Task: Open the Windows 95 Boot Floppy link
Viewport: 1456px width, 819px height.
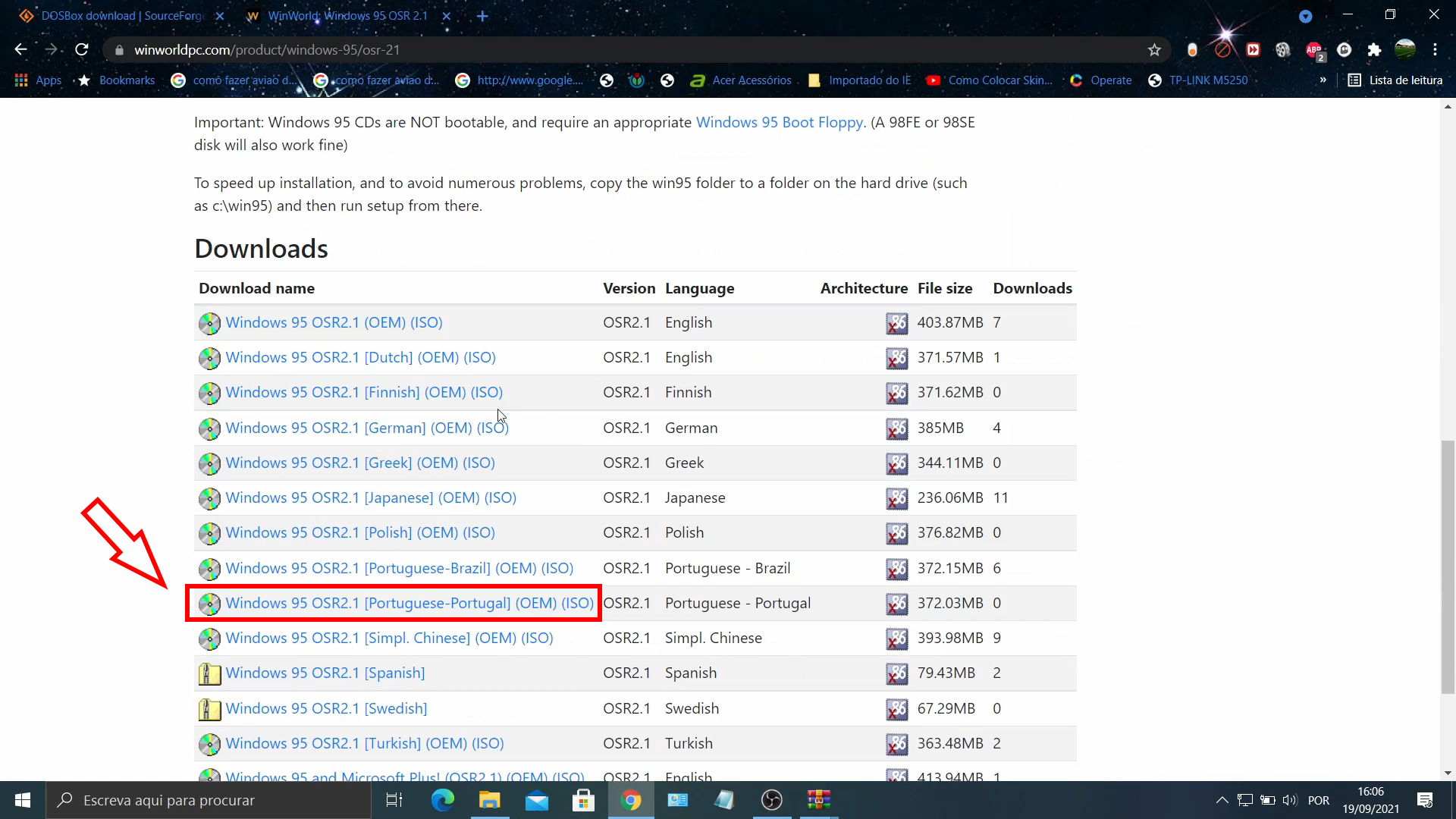Action: coord(780,122)
